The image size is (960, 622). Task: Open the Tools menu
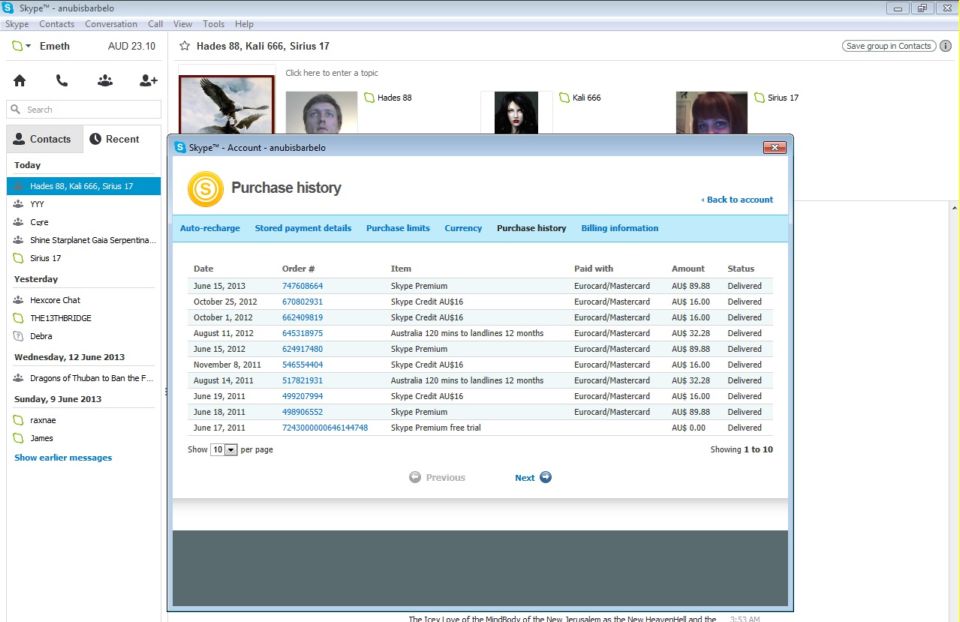pos(214,24)
